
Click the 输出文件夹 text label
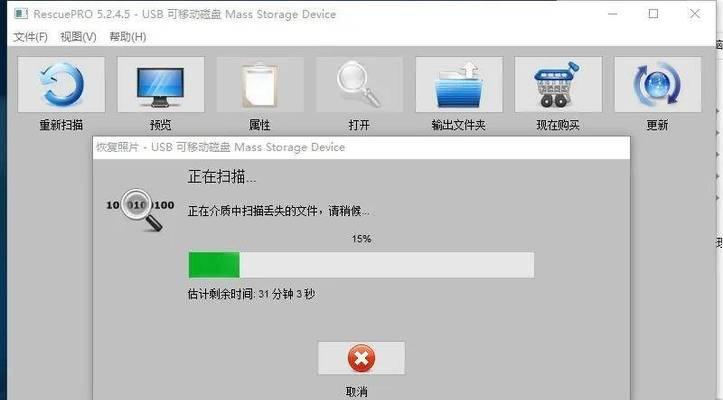click(x=459, y=125)
